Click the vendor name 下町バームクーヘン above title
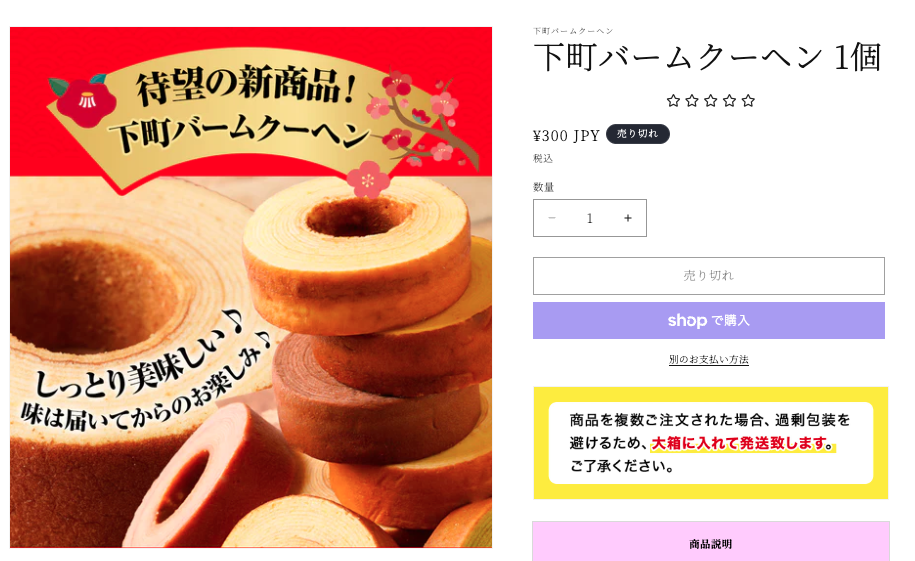 tap(572, 31)
